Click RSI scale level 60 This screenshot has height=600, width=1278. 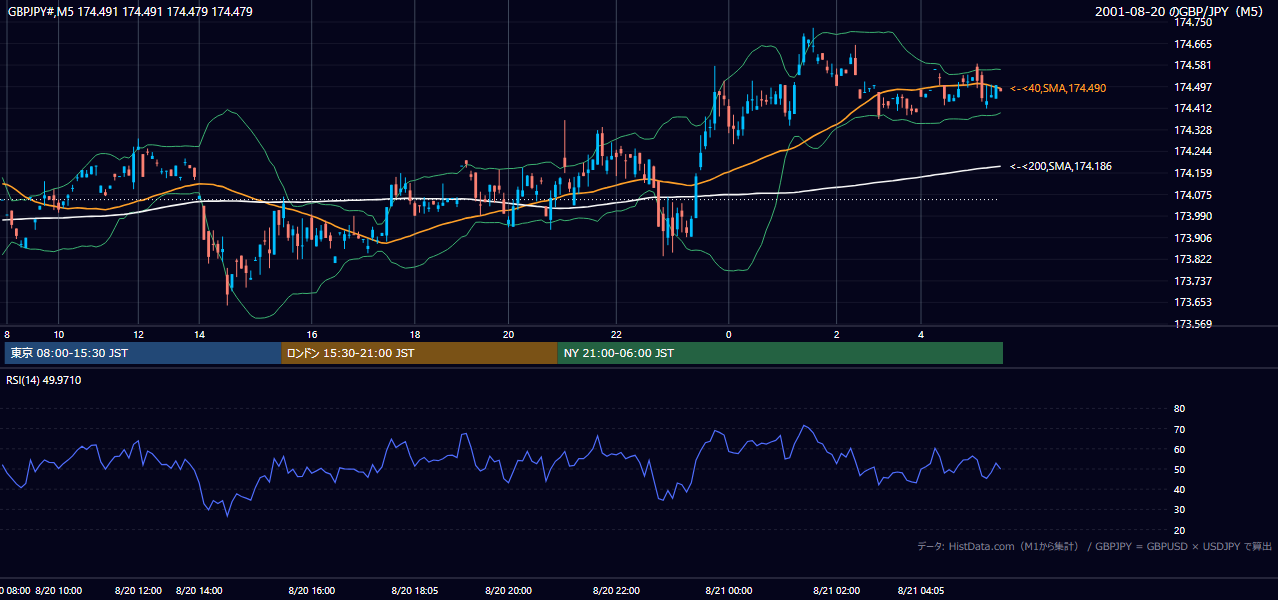tap(1179, 449)
